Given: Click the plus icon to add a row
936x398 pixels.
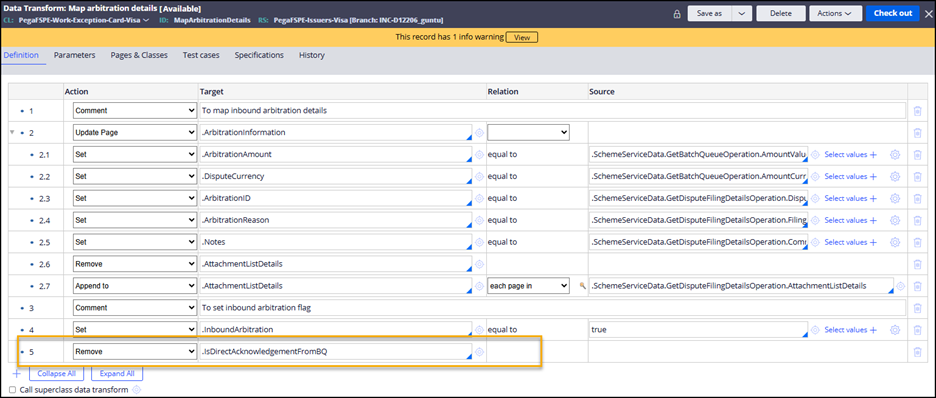Looking at the screenshot, I should [17, 374].
